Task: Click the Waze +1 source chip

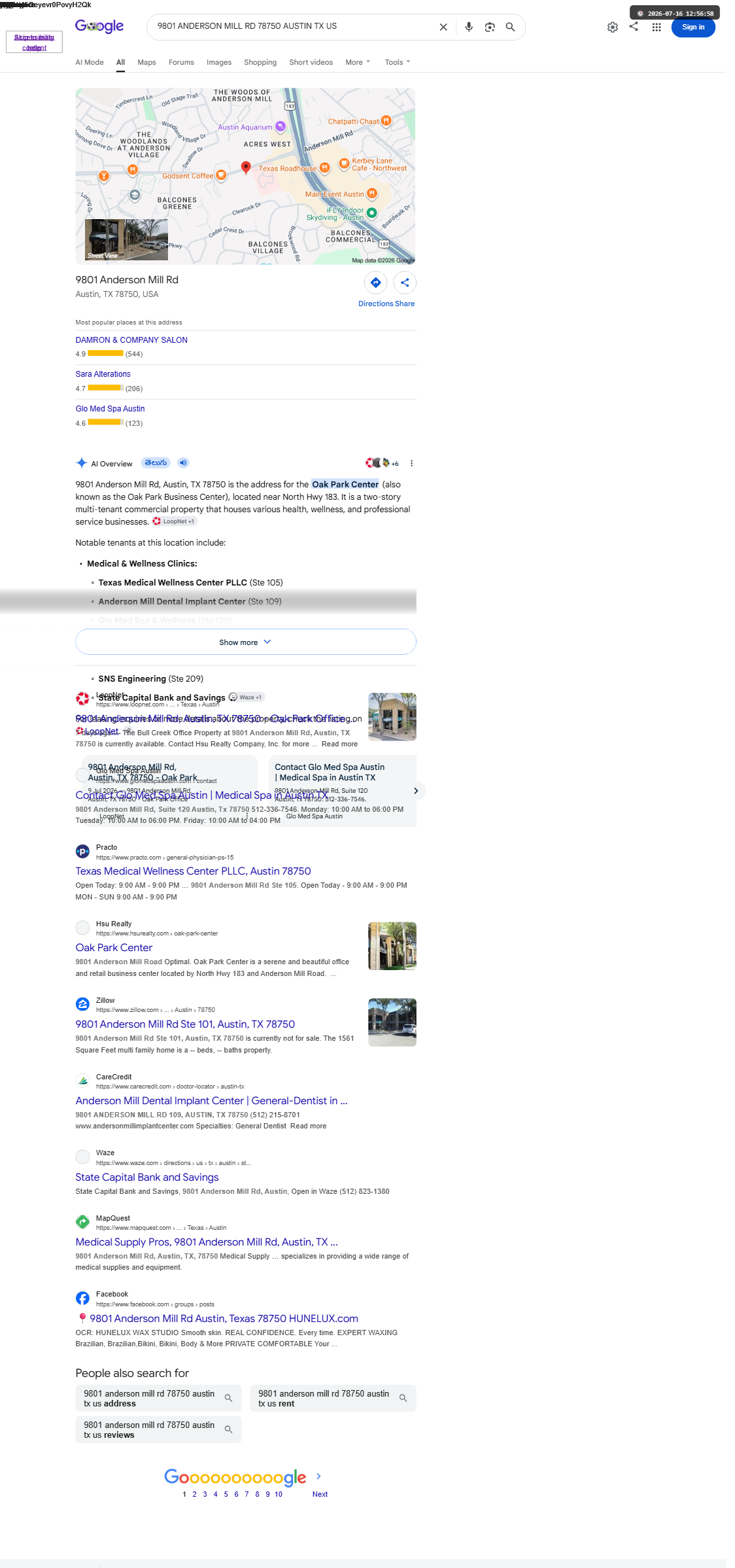Action: pos(247,697)
